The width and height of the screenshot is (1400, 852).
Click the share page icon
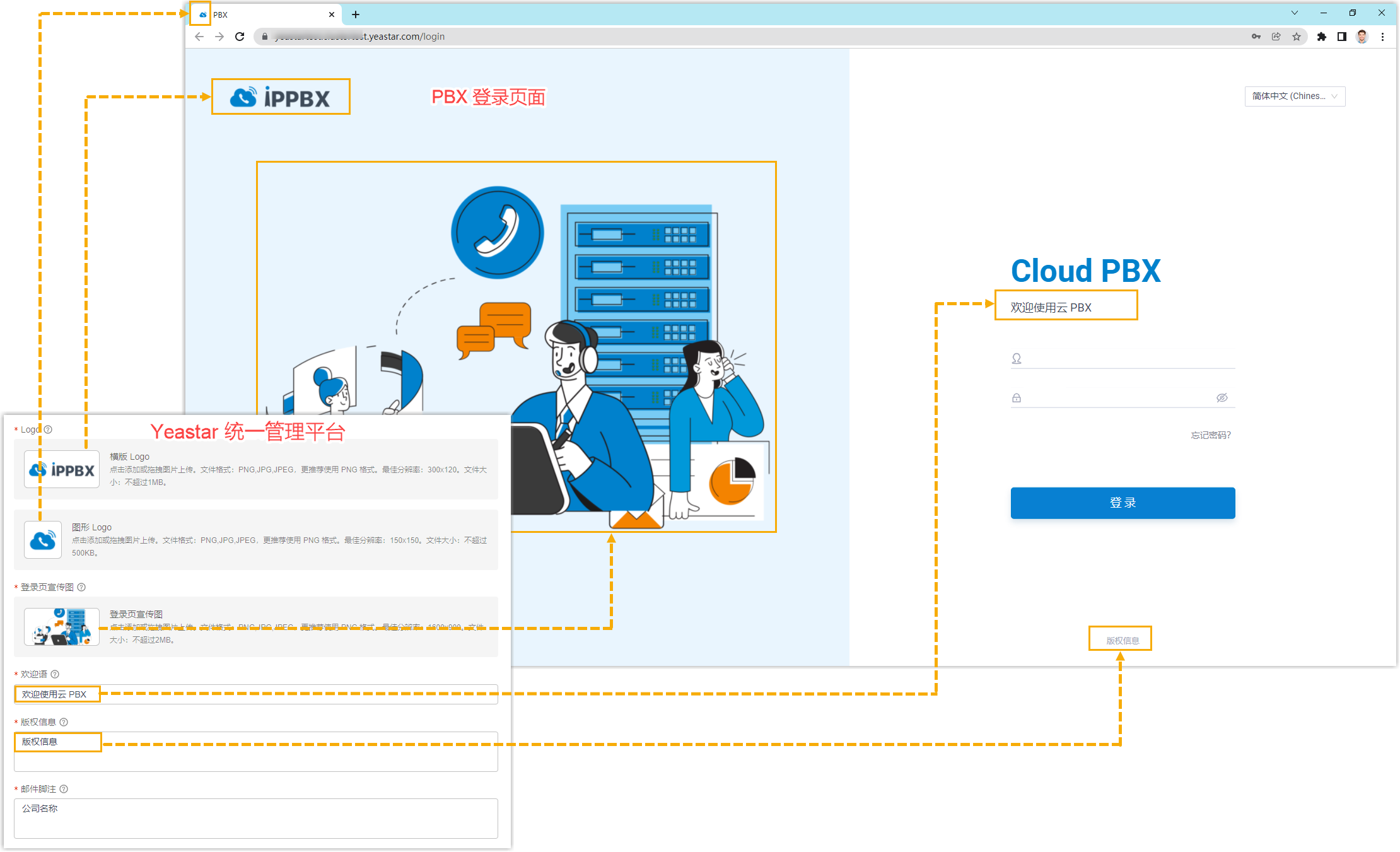1276,37
